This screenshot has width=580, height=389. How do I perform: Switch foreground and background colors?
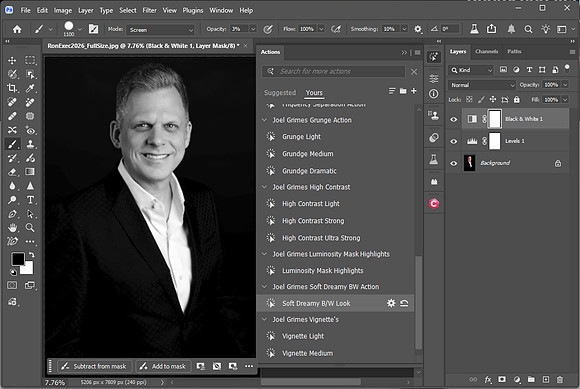[x=32, y=255]
